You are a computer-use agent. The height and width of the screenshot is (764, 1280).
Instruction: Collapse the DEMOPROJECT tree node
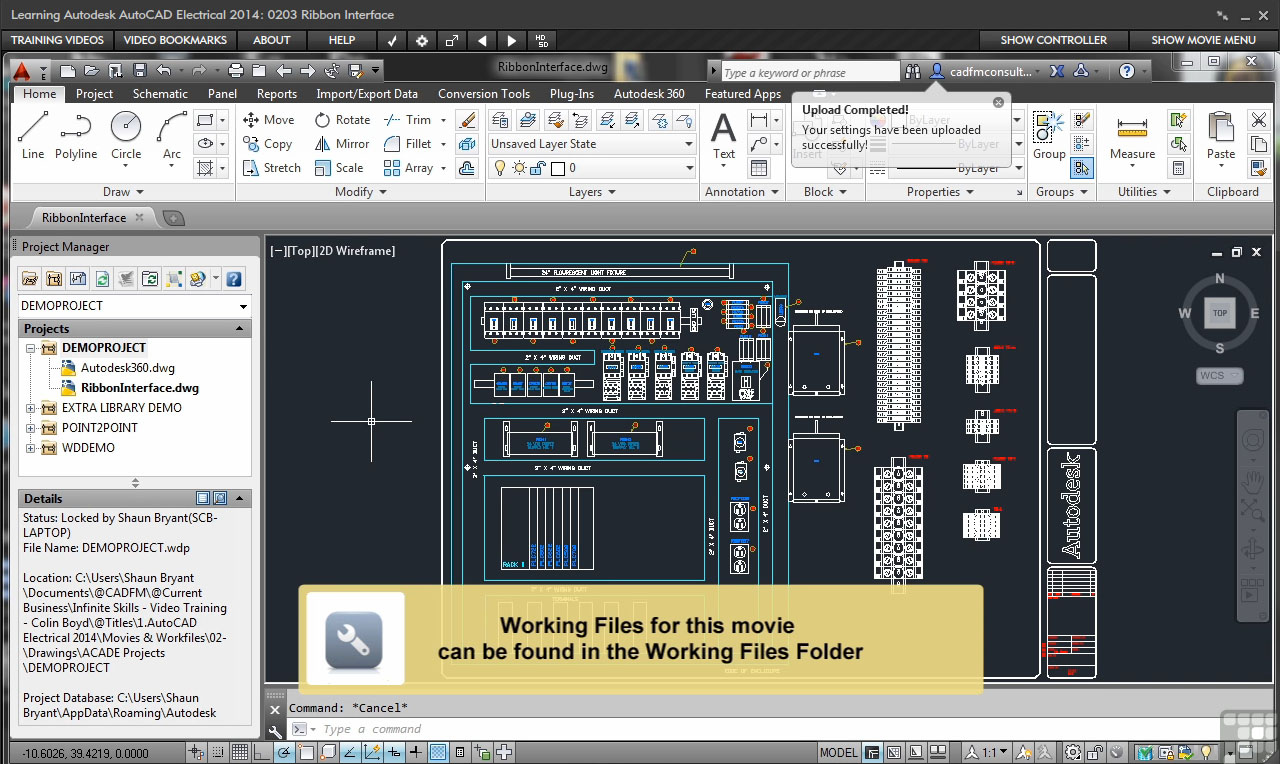click(31, 348)
